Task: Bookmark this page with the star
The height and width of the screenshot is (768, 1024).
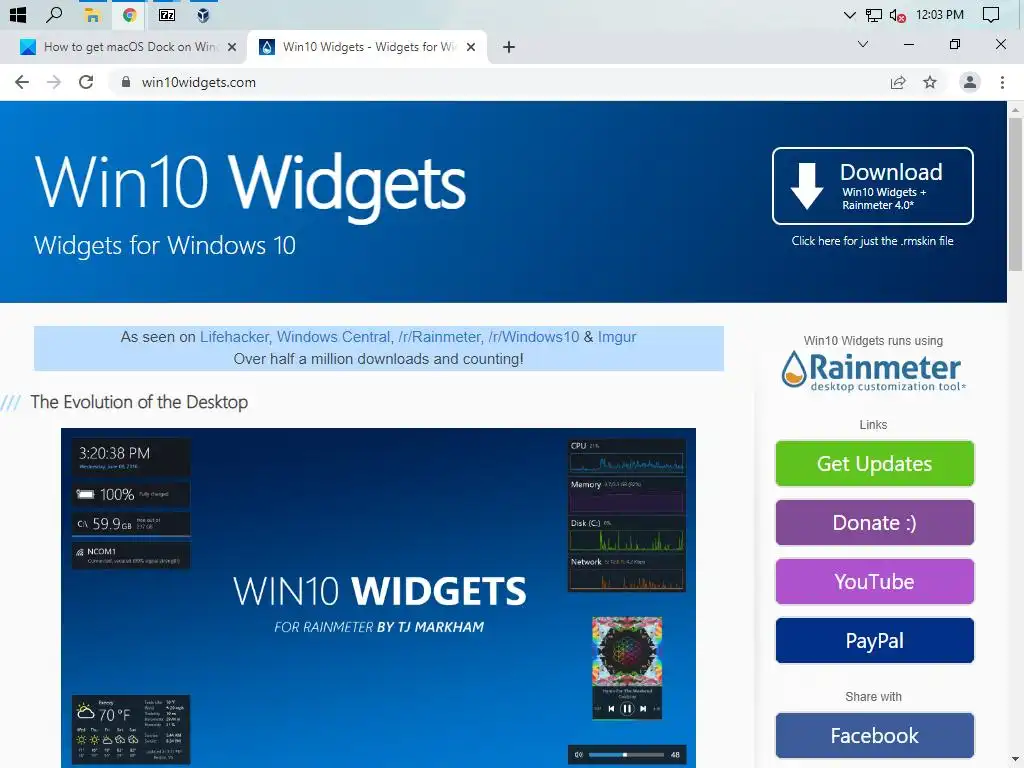Action: pos(930,82)
